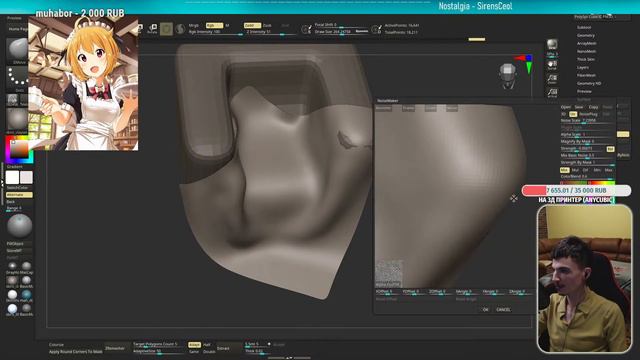The width and height of the screenshot is (640, 360).
Task: Toggle the Alternate button
Action: (x=19, y=195)
